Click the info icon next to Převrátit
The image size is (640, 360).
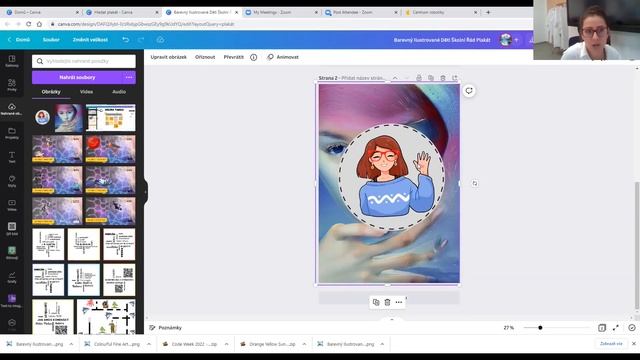(x=253, y=57)
